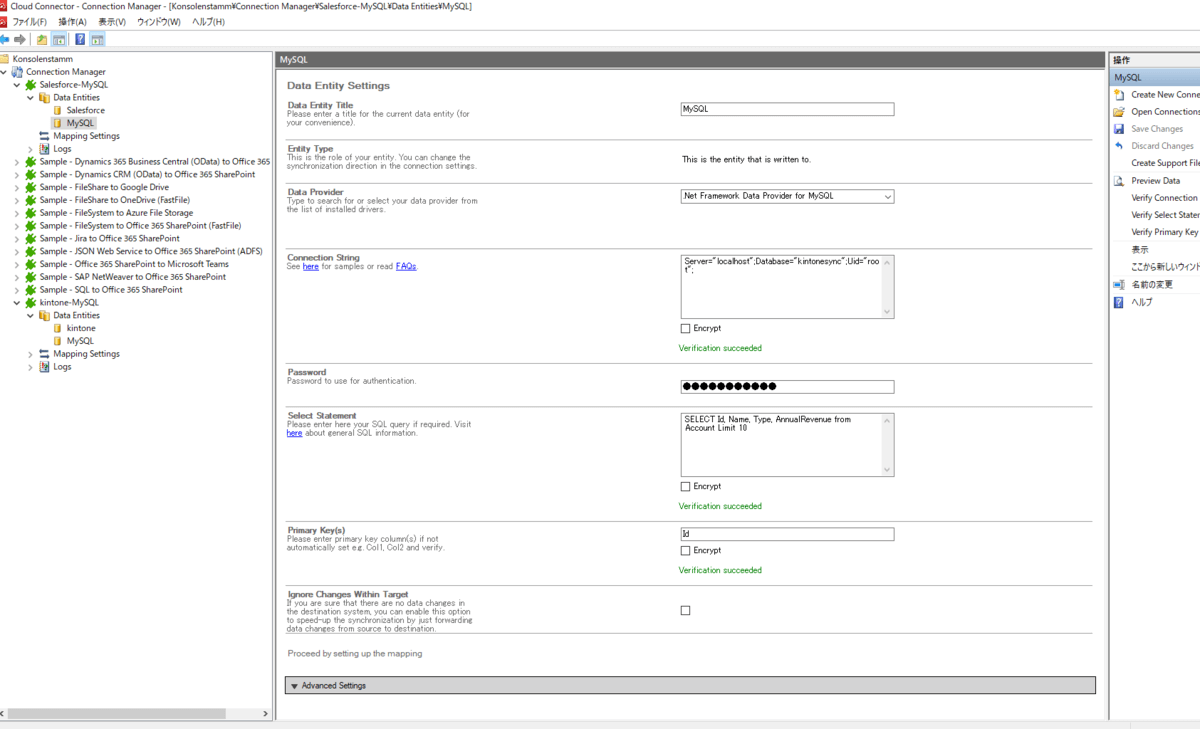1200x729 pixels.
Task: Expand the Logs node under Salesforce-MySQL
Action: (30, 149)
